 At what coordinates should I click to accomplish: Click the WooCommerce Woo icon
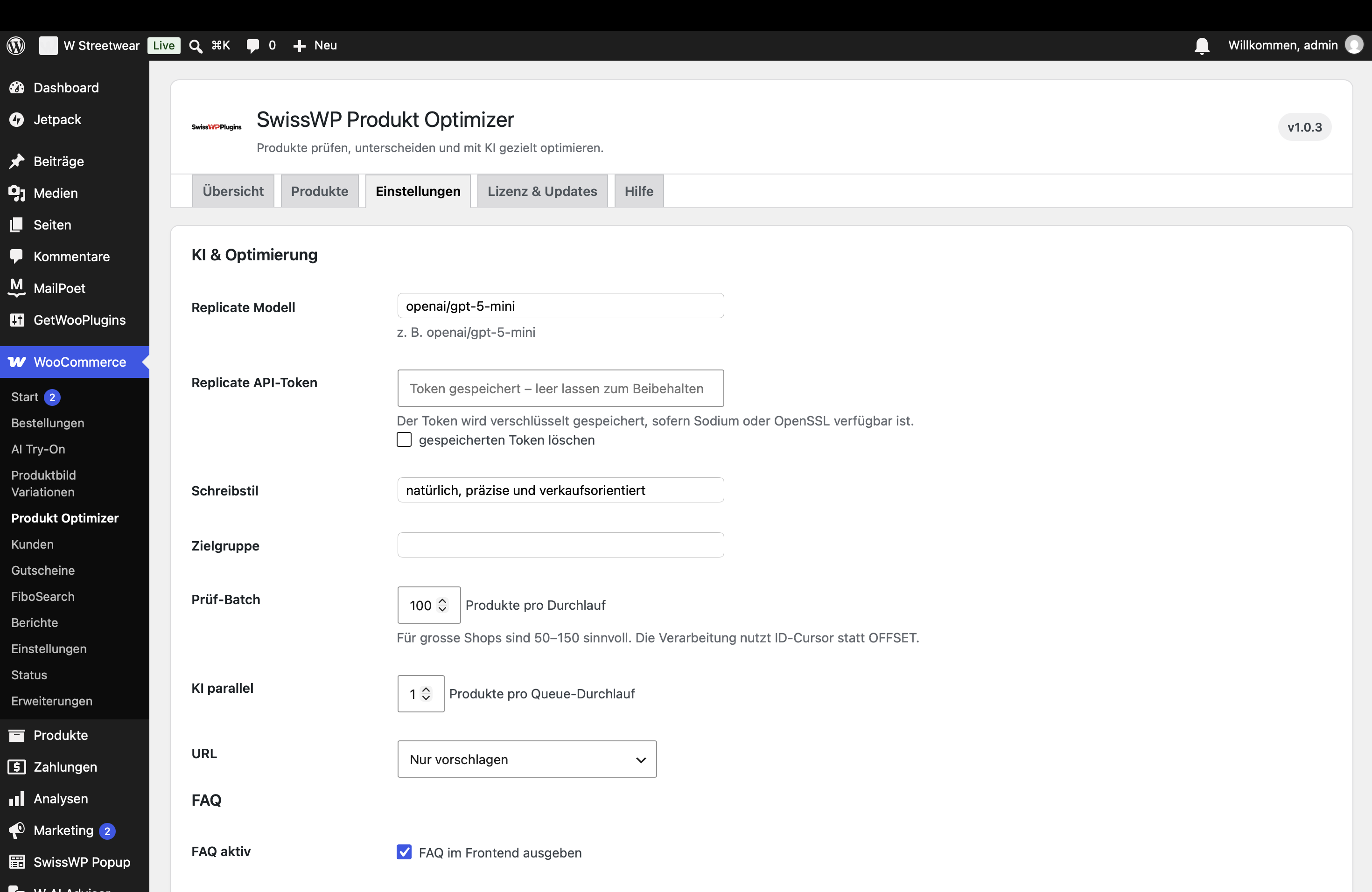tap(17, 362)
